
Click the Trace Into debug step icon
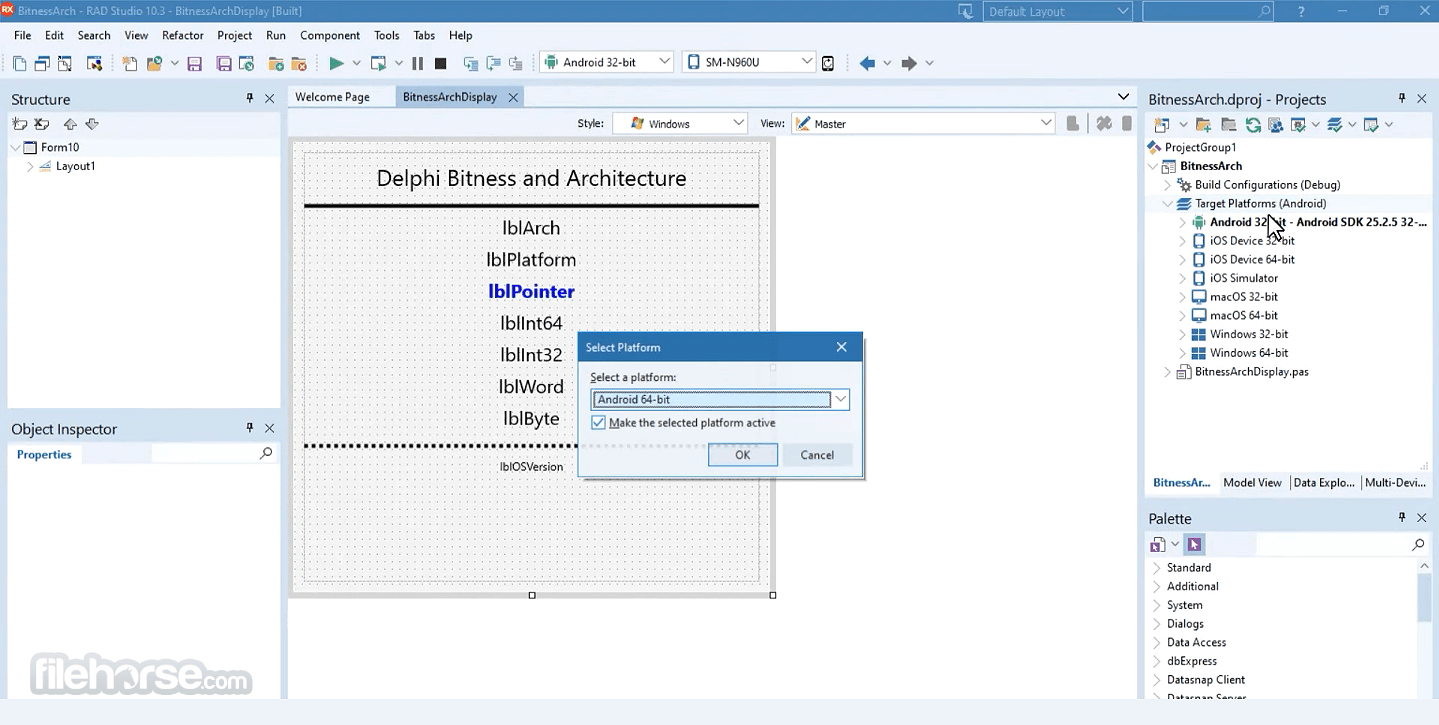click(471, 63)
